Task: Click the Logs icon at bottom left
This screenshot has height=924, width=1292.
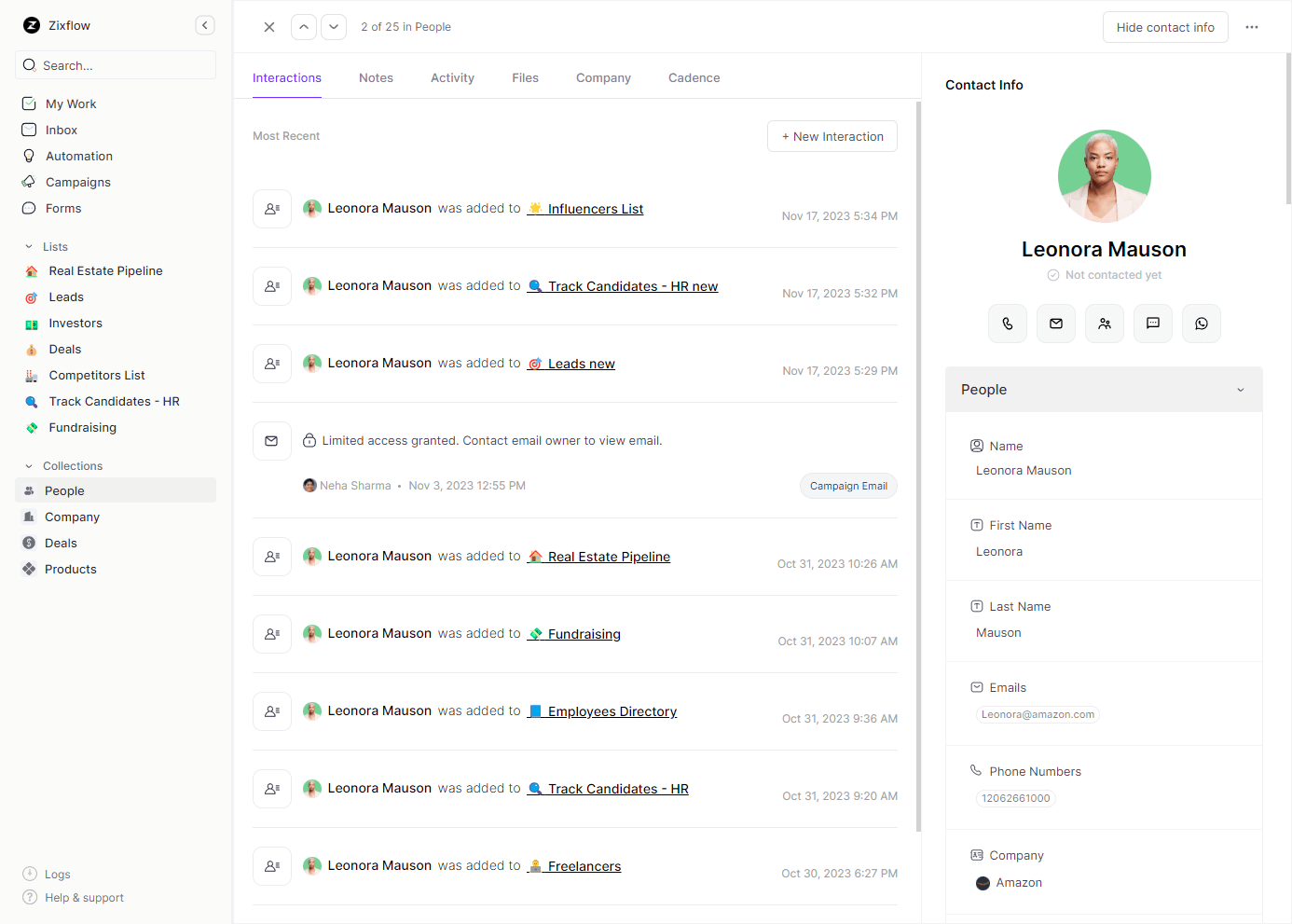Action: click(31, 874)
